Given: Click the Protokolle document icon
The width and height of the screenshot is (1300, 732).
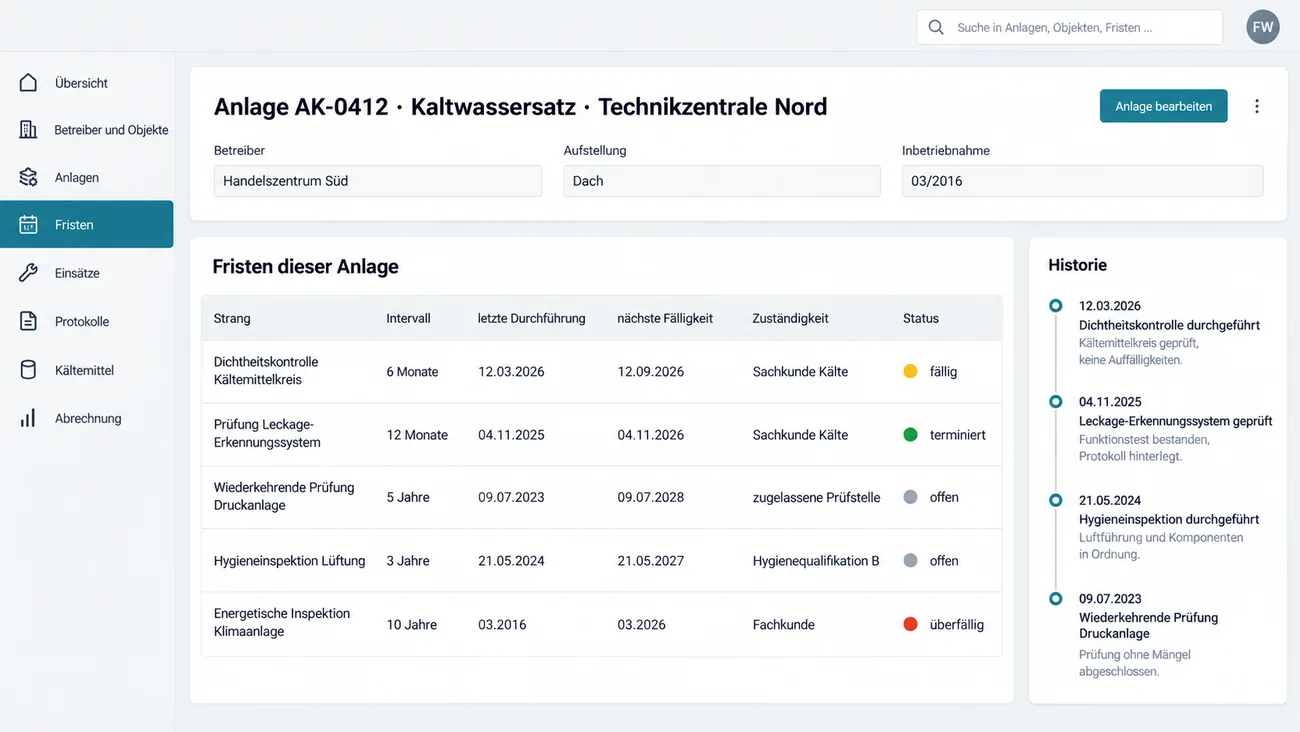Looking at the screenshot, I should (28, 321).
